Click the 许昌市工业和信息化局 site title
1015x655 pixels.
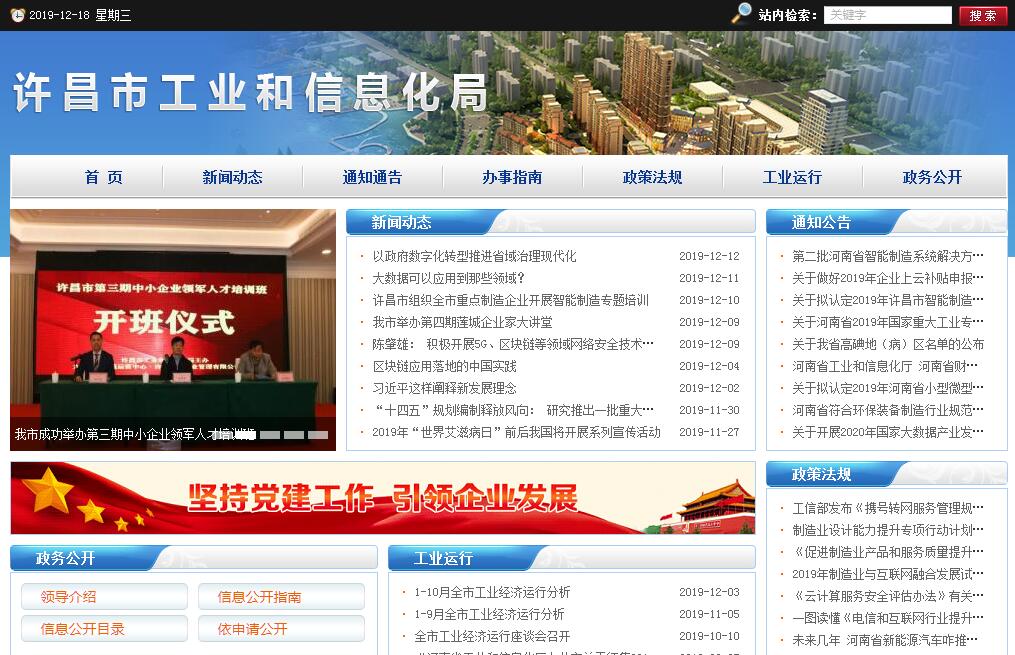(251, 93)
